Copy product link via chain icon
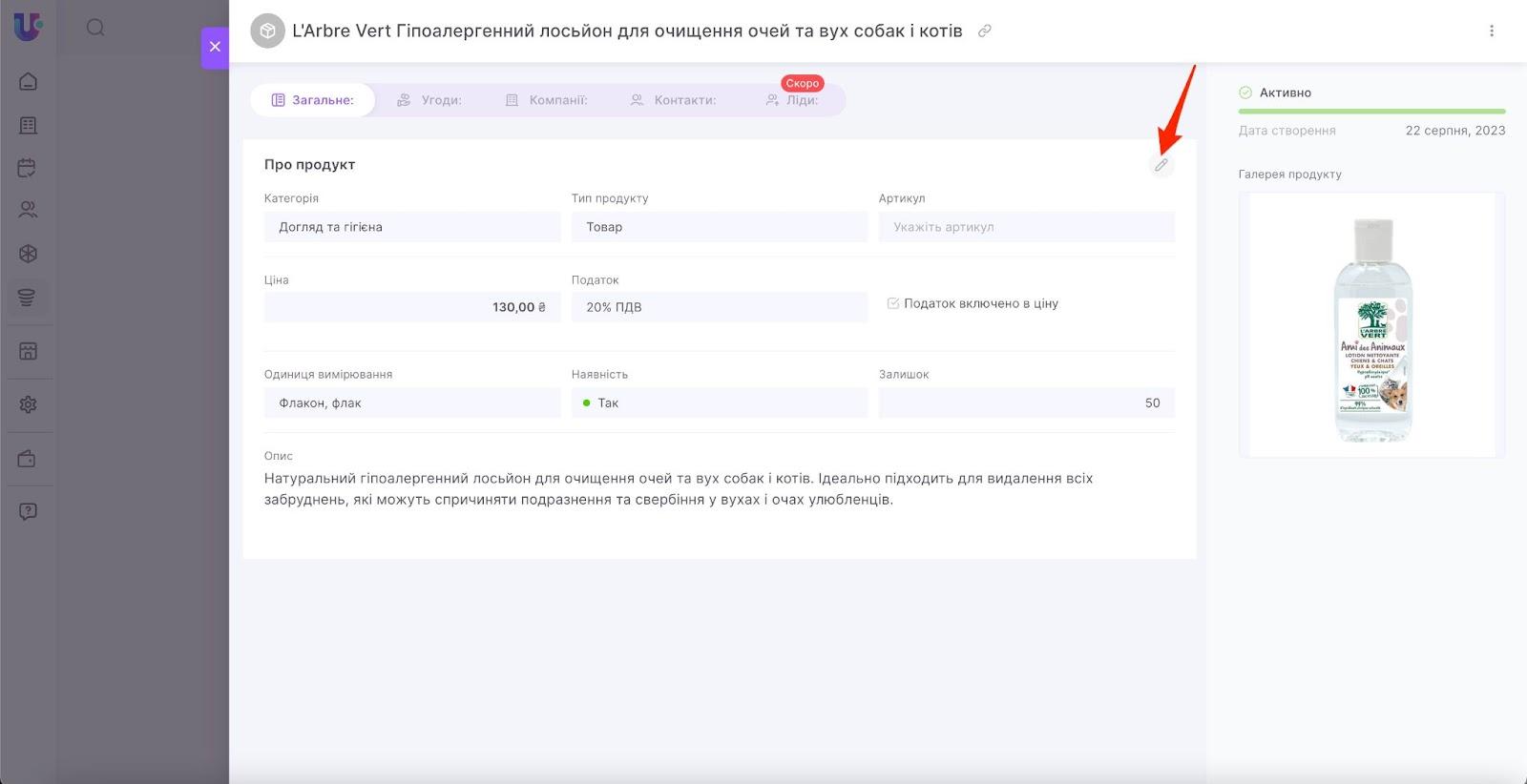 pos(985,31)
